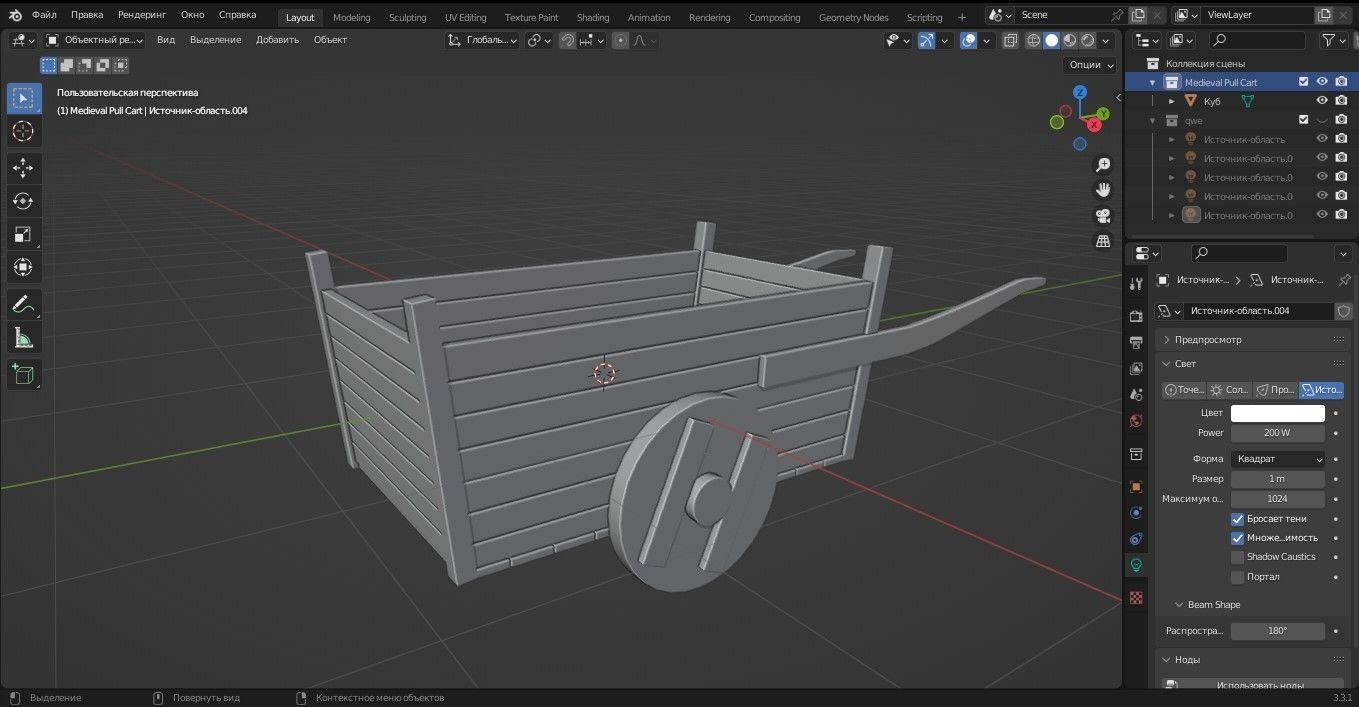Image resolution: width=1359 pixels, height=707 pixels.
Task: Open the Добавить viewport menu
Action: point(277,40)
